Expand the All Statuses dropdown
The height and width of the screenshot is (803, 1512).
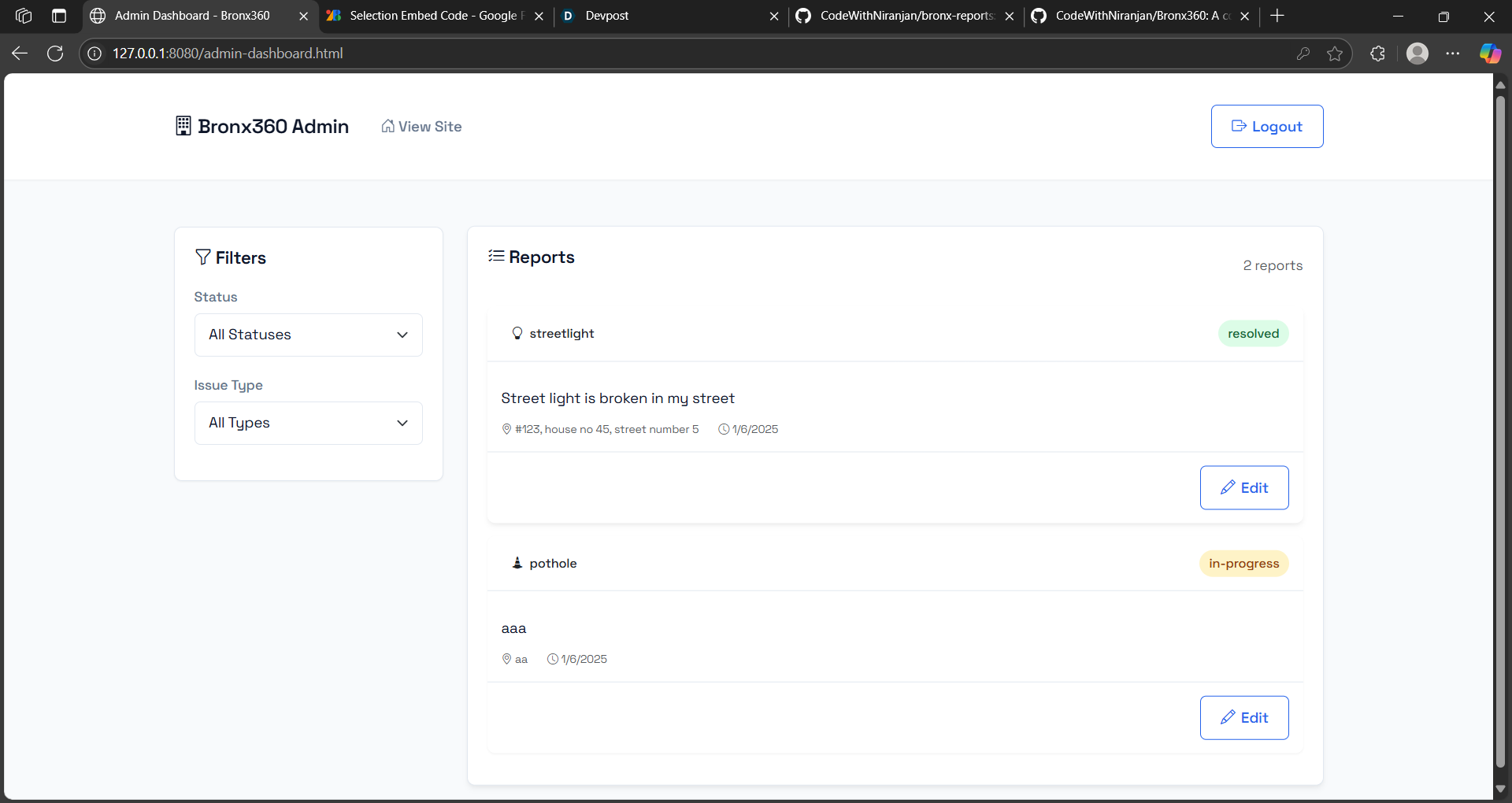[x=309, y=335]
